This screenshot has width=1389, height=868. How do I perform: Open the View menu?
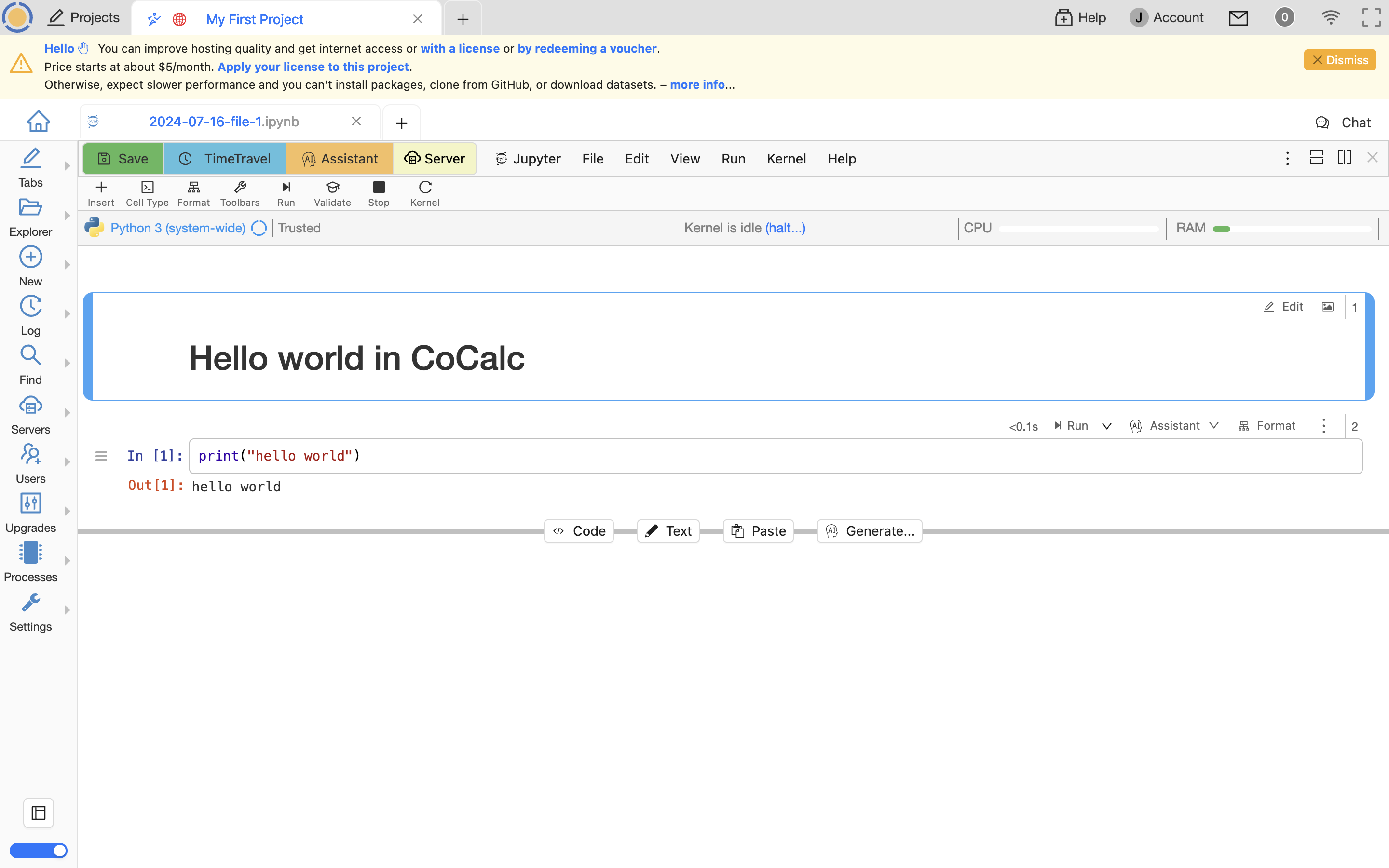pyautogui.click(x=685, y=159)
